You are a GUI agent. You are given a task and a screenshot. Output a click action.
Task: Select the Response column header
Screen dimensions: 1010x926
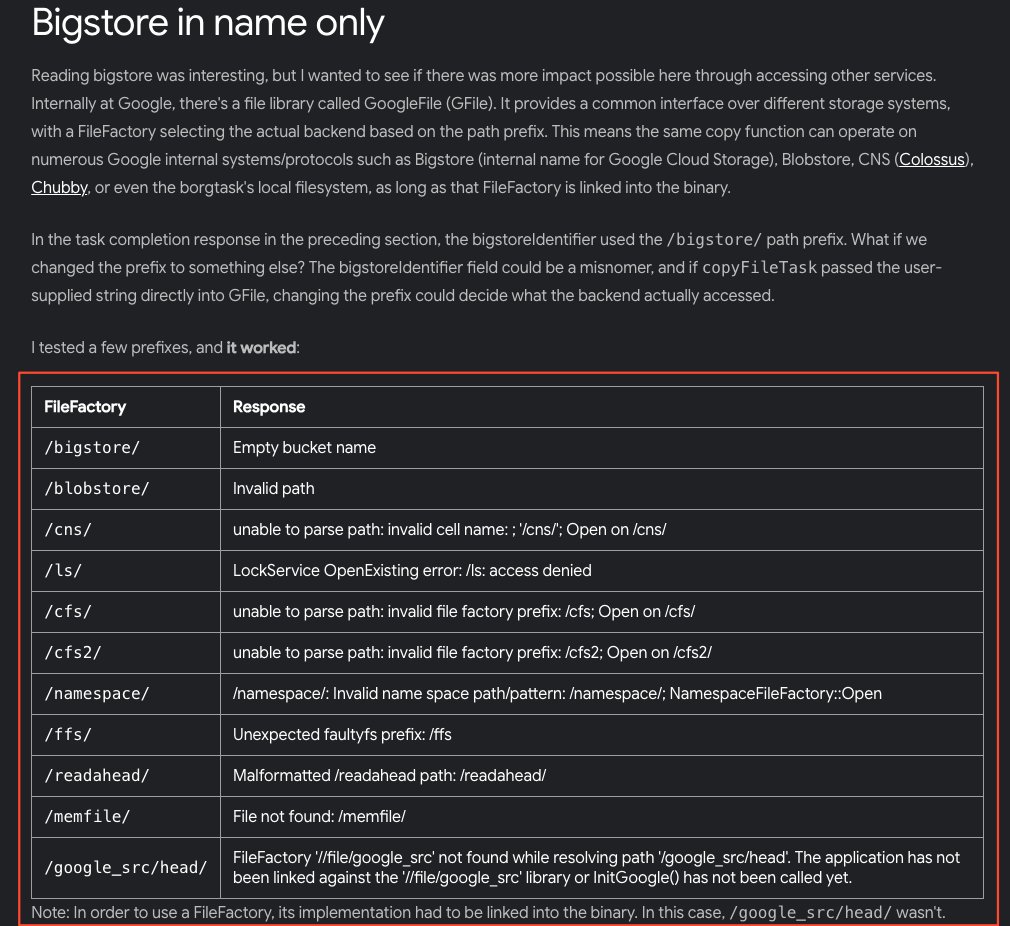(602, 407)
